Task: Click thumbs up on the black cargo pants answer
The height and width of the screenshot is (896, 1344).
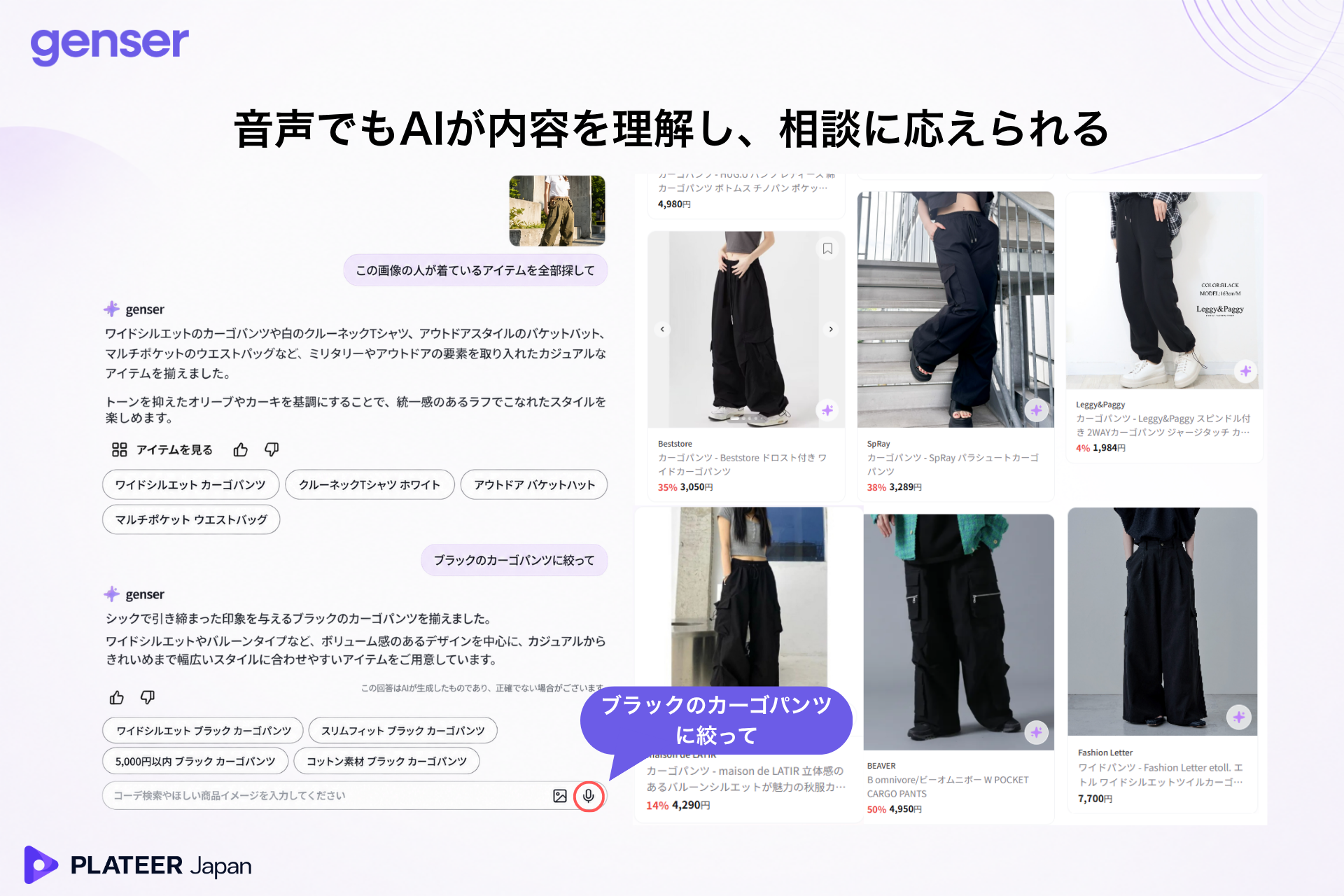Action: (117, 697)
